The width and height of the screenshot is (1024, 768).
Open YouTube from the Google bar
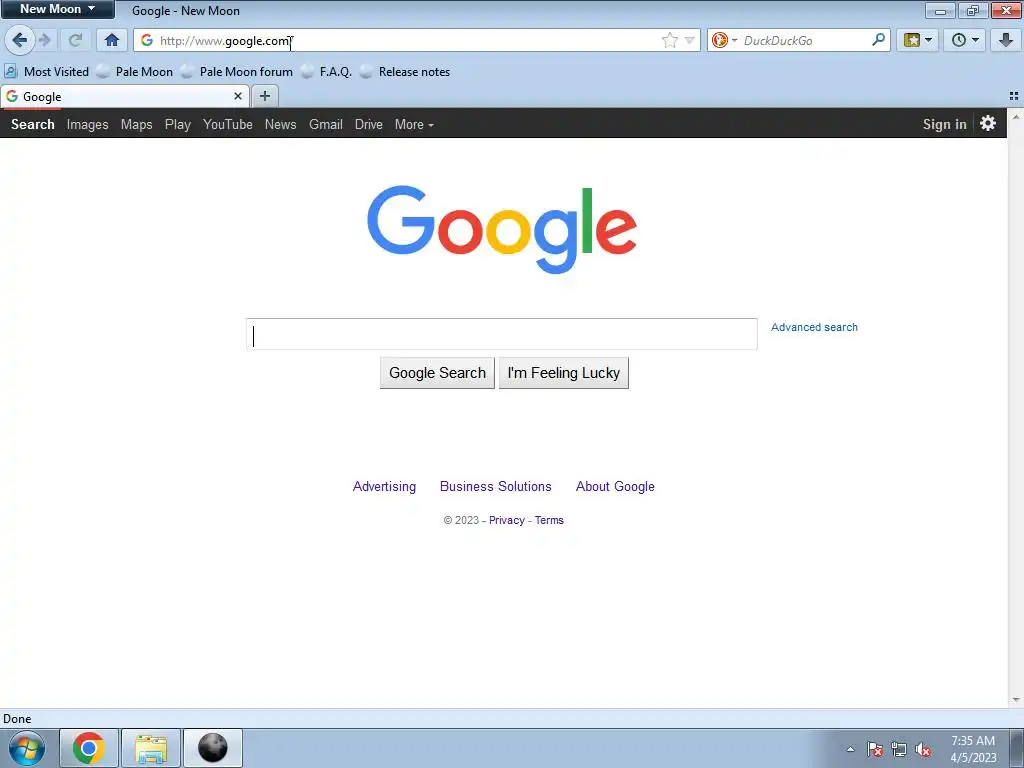click(227, 124)
